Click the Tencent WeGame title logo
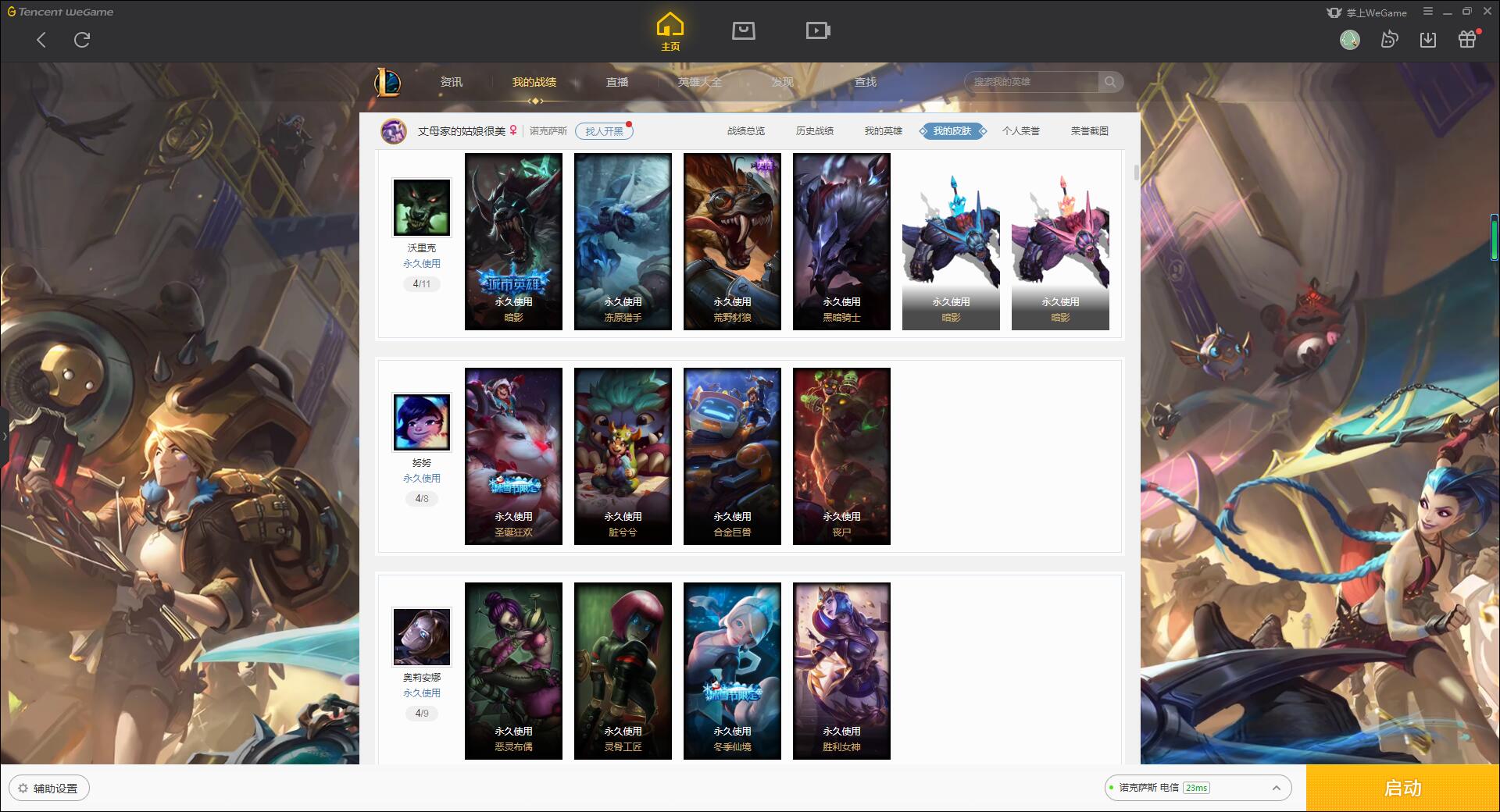The image size is (1500, 812). [60, 12]
